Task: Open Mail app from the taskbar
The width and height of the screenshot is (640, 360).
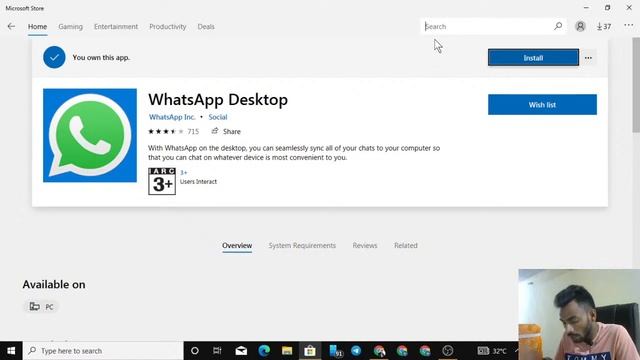Action: [x=241, y=351]
